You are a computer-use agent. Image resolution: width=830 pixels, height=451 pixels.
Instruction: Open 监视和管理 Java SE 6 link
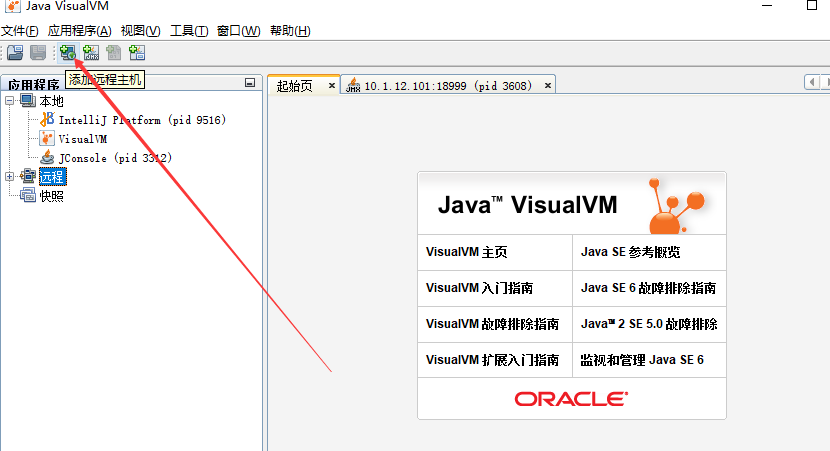642,360
